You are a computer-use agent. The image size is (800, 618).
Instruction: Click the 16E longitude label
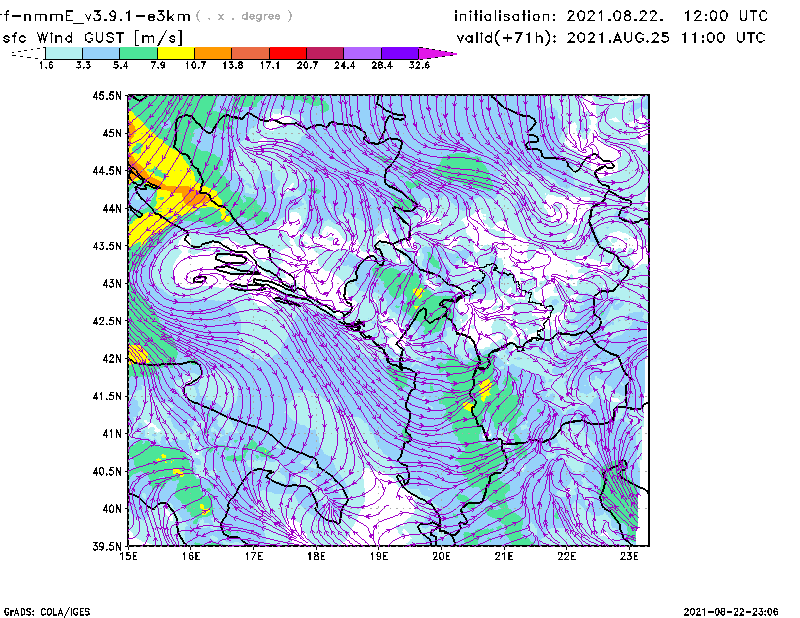(x=191, y=556)
